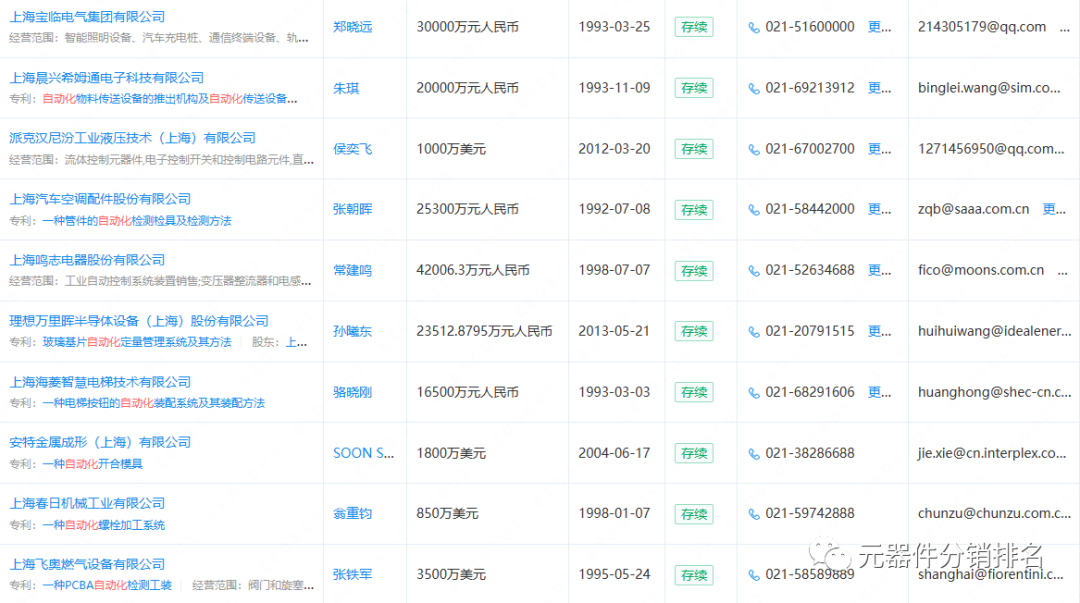Click phone icon beside 021-68291606

coord(754,393)
